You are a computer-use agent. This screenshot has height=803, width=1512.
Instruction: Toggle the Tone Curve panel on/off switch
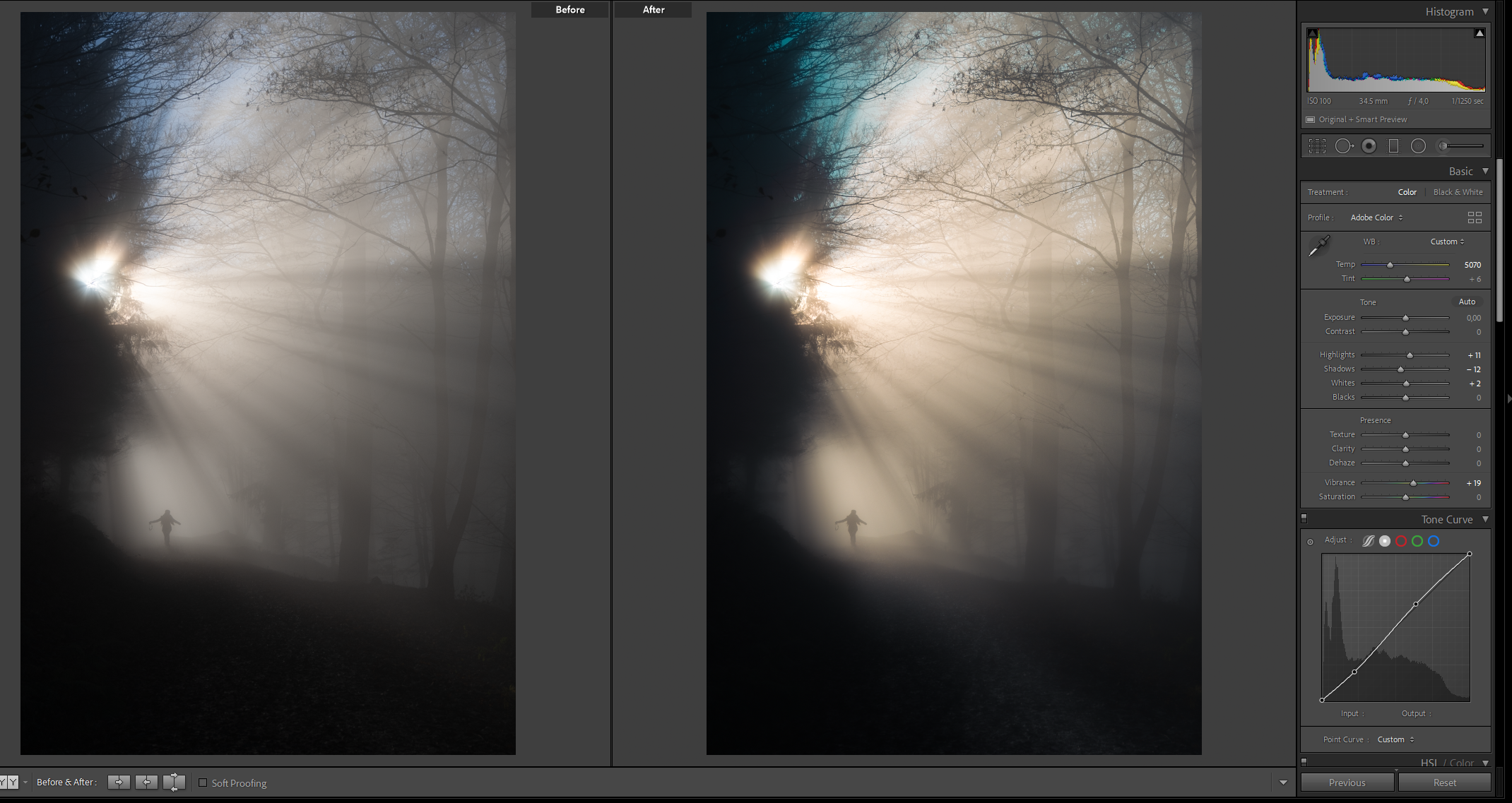click(x=1304, y=518)
